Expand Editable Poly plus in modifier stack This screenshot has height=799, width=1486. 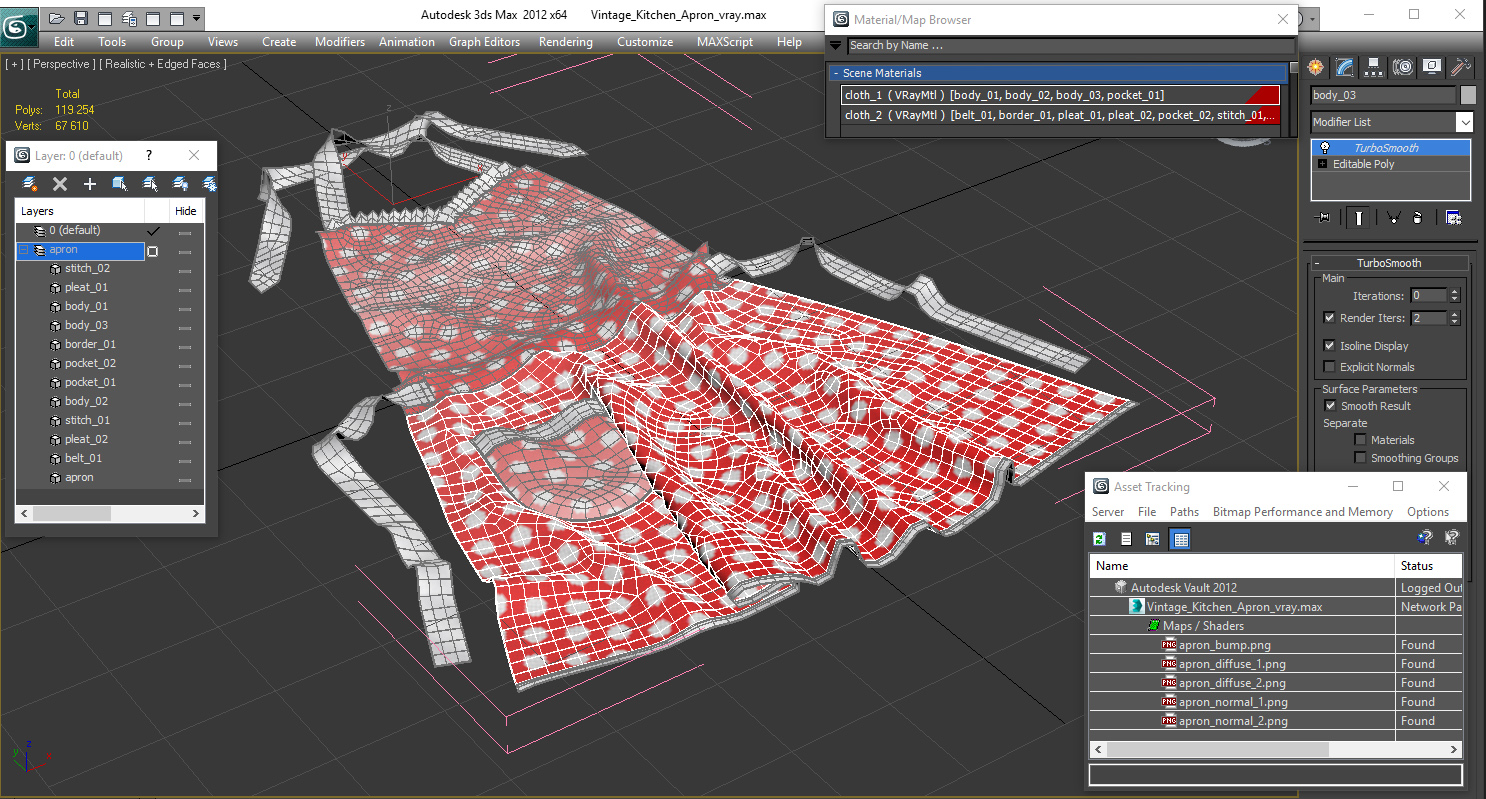[x=1323, y=164]
